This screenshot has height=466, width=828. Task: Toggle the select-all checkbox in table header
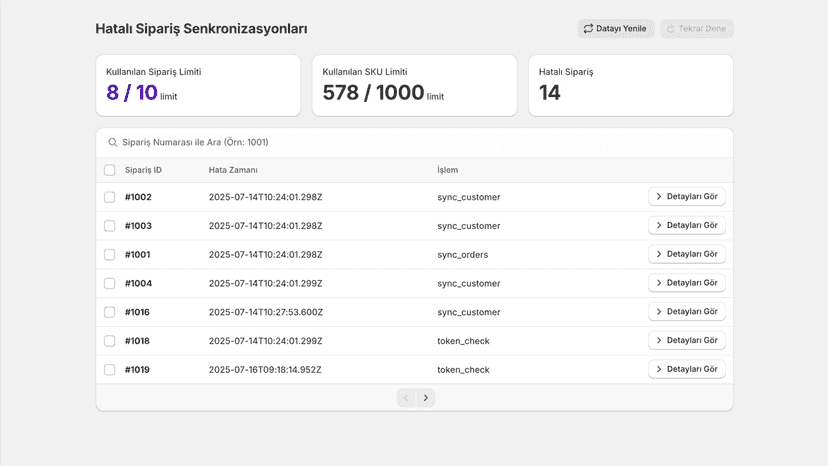(109, 170)
